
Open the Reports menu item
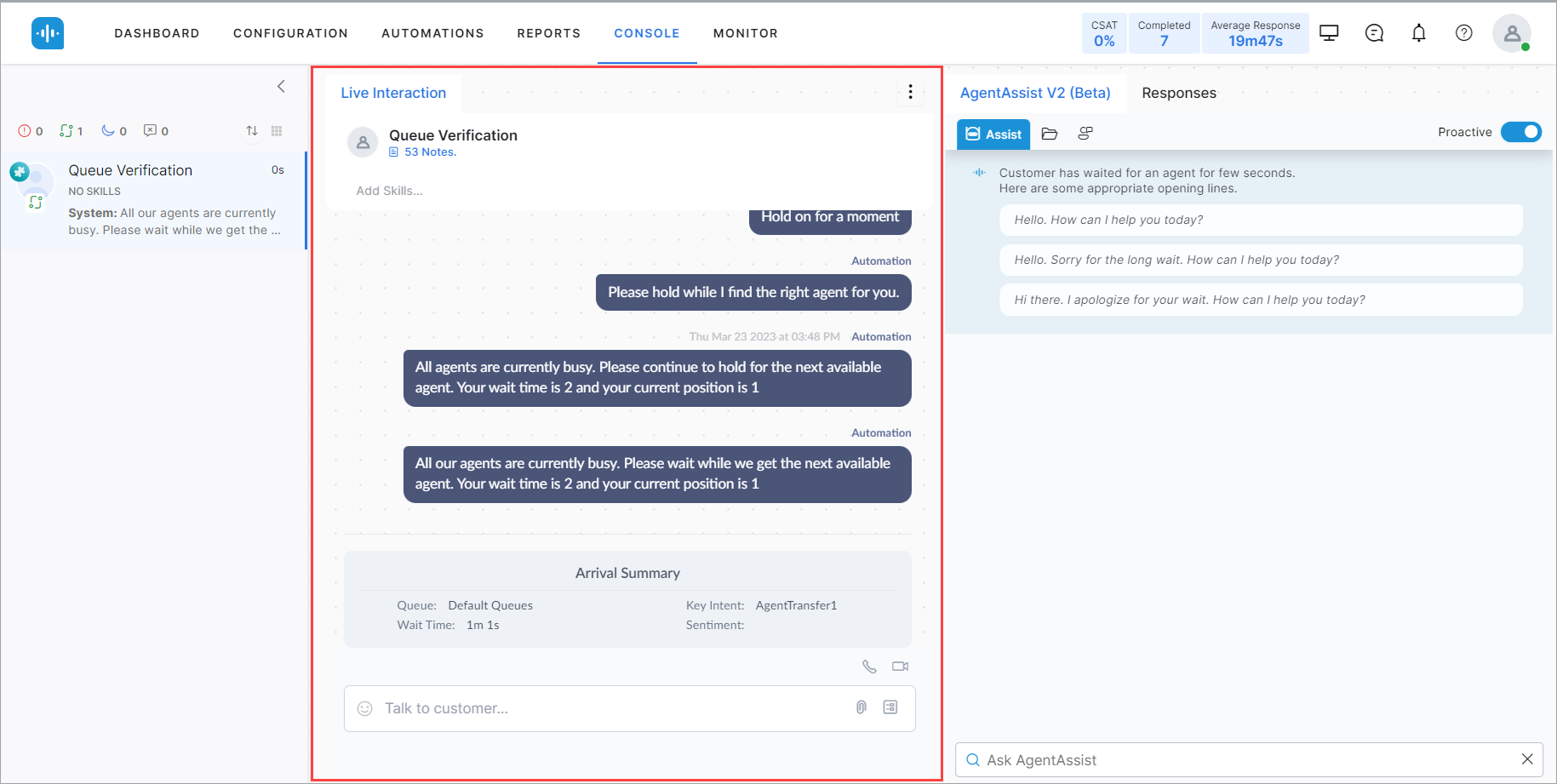pyautogui.click(x=548, y=33)
